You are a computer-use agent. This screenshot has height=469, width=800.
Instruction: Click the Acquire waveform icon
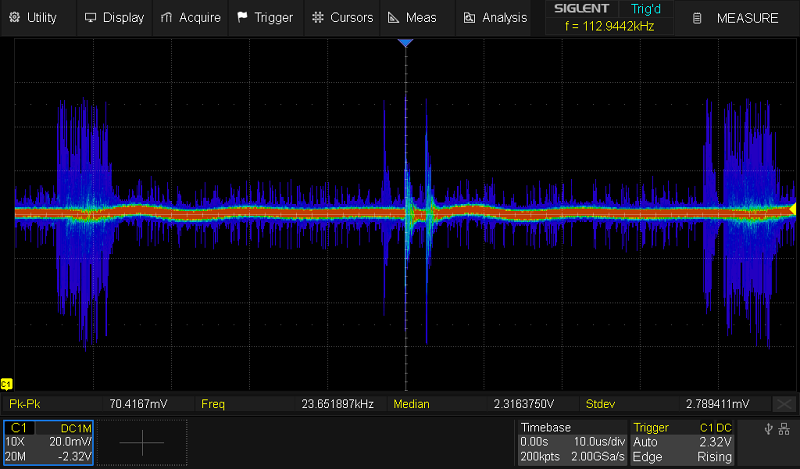click(168, 17)
